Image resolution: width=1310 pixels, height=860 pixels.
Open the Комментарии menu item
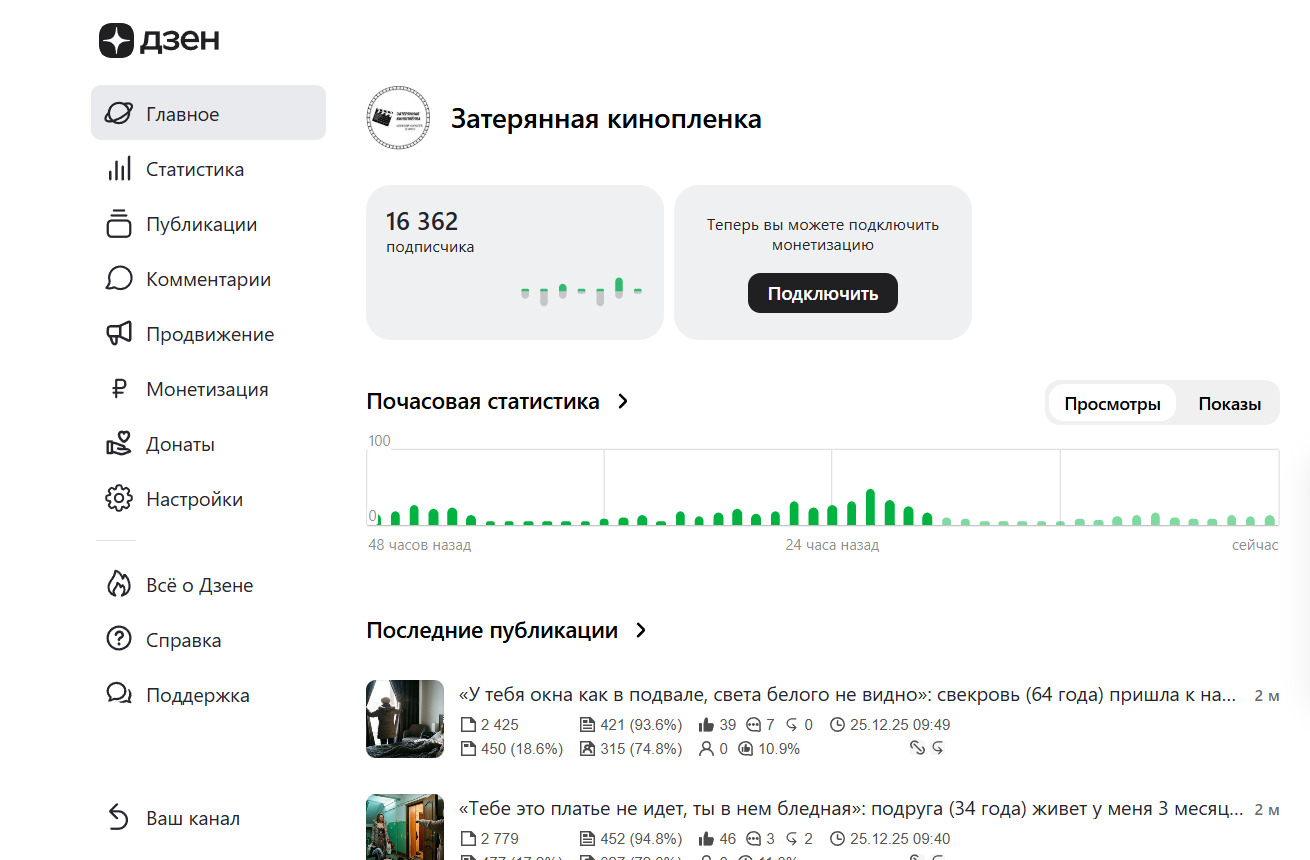208,279
